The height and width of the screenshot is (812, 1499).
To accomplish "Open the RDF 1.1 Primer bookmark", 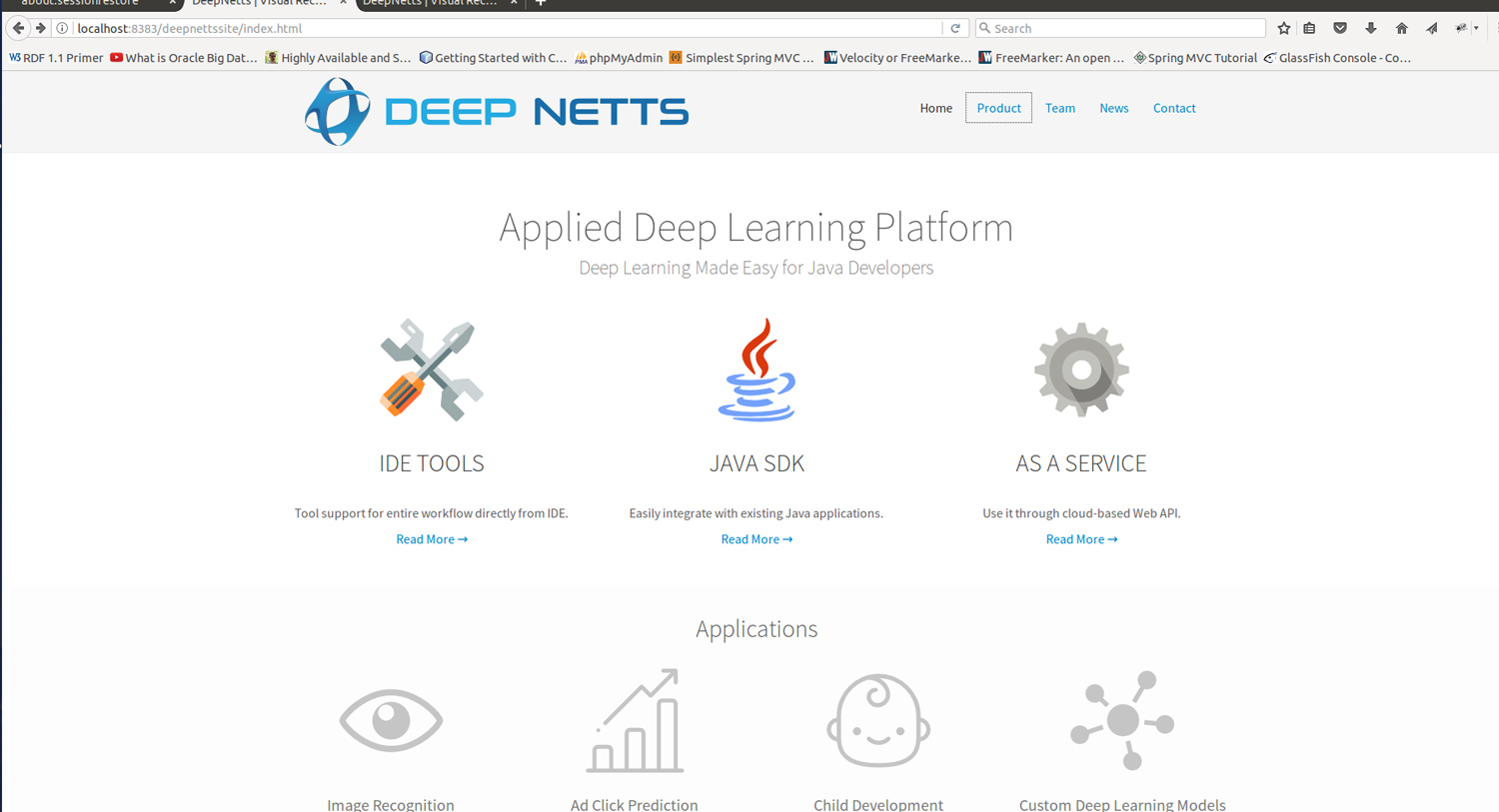I will [x=56, y=58].
